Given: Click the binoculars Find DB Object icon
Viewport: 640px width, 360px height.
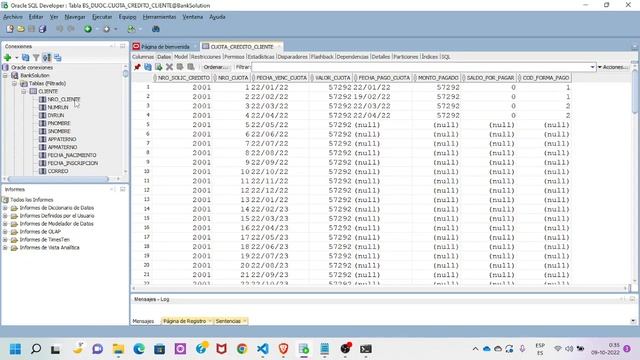Looking at the screenshot, I should click(156, 29).
